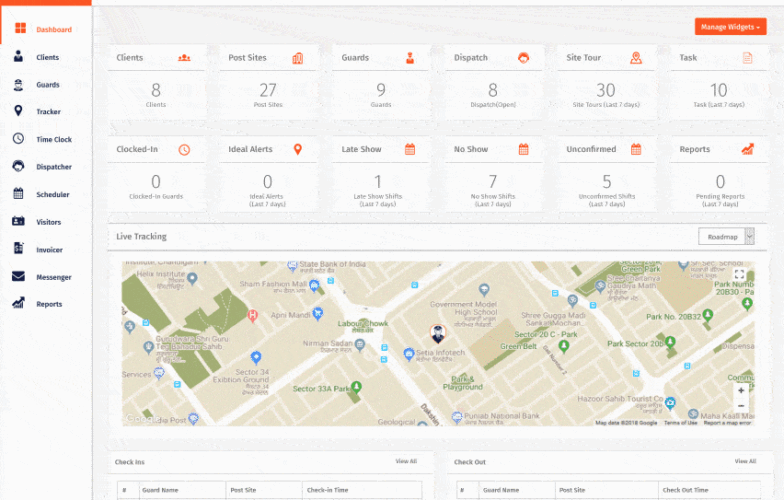
Task: Zoom in the map with plus button
Action: 741,390
